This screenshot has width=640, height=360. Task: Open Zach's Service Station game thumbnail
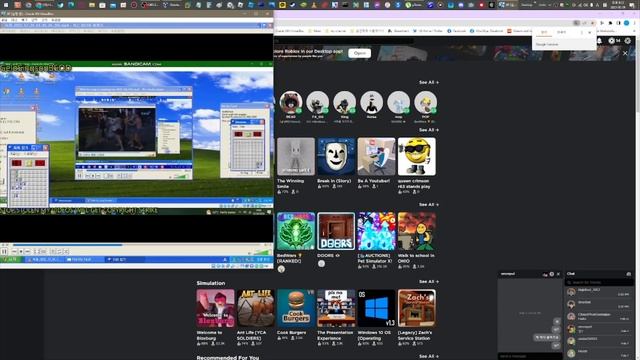(x=417, y=308)
